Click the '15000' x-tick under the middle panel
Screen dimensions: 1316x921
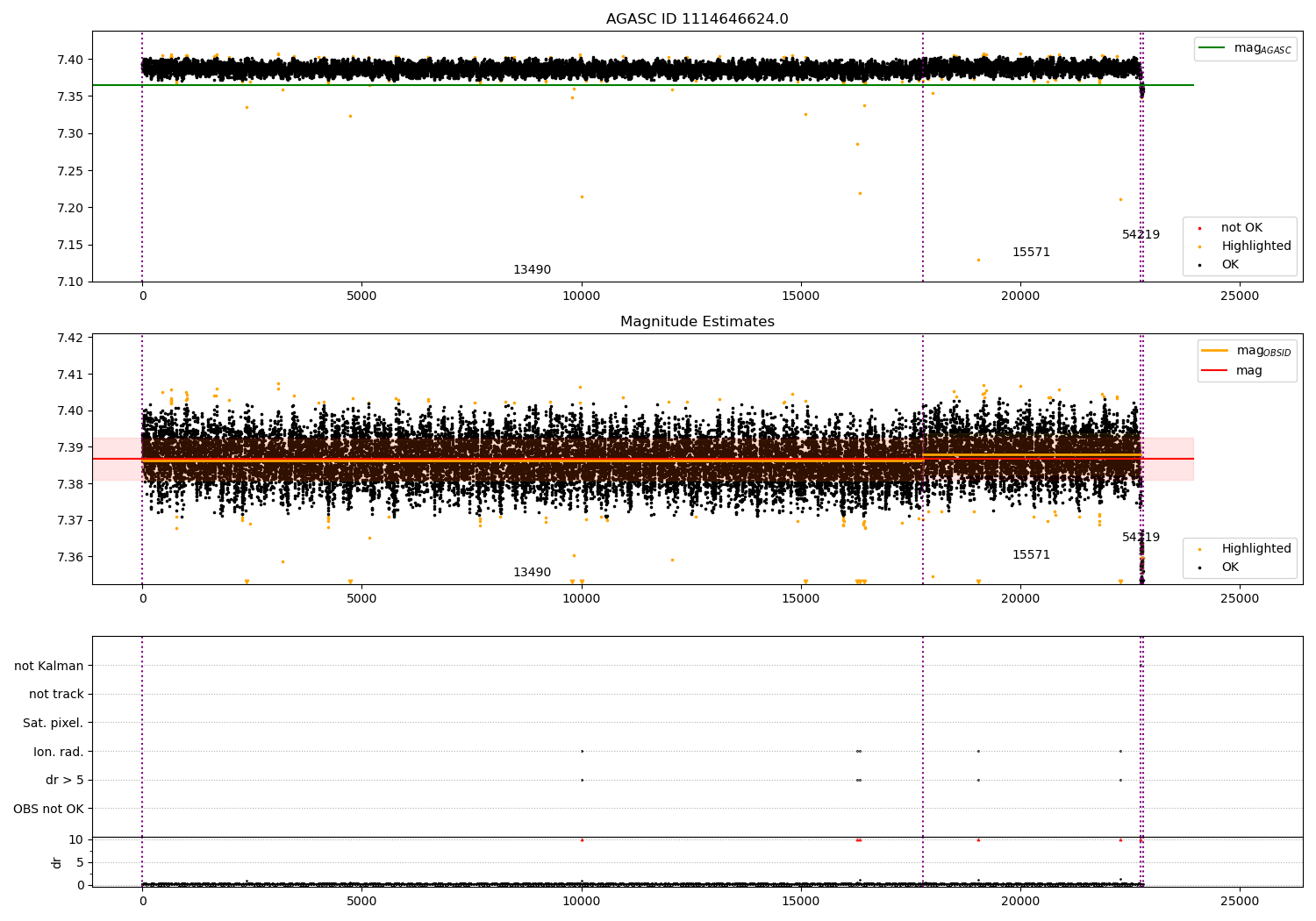(800, 599)
